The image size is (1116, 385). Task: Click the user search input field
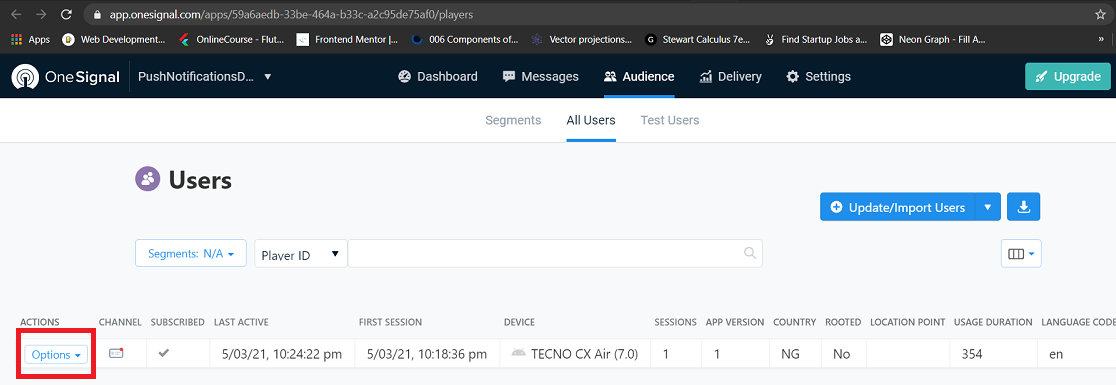pos(555,253)
